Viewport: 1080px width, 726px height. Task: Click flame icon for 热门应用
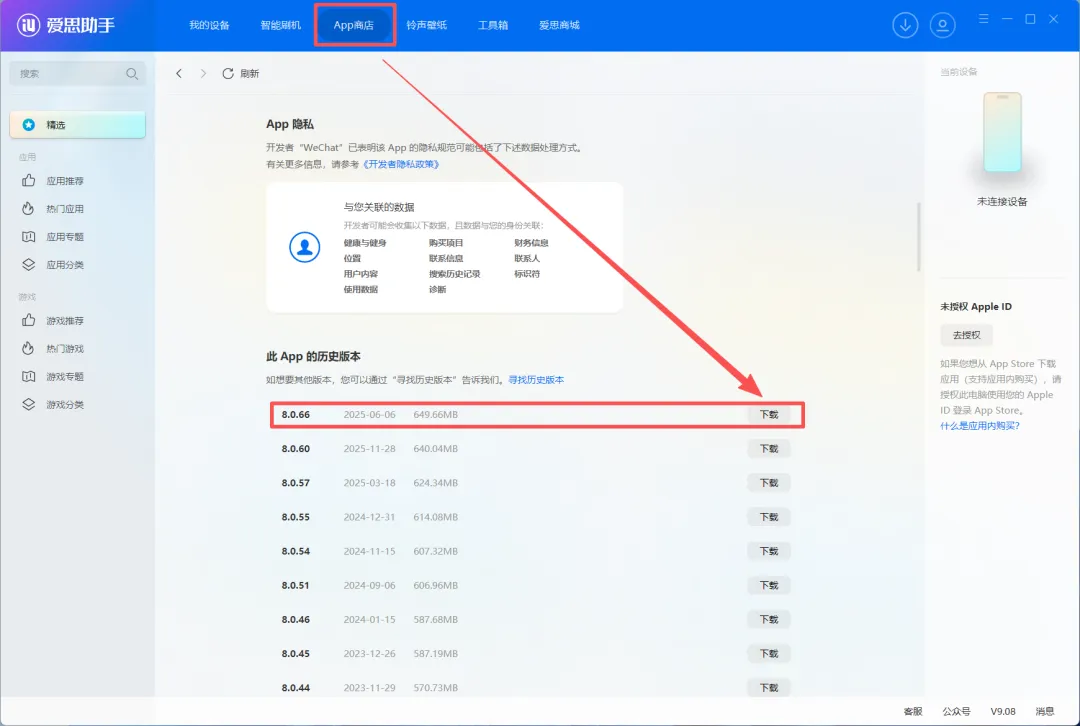pyautogui.click(x=28, y=209)
